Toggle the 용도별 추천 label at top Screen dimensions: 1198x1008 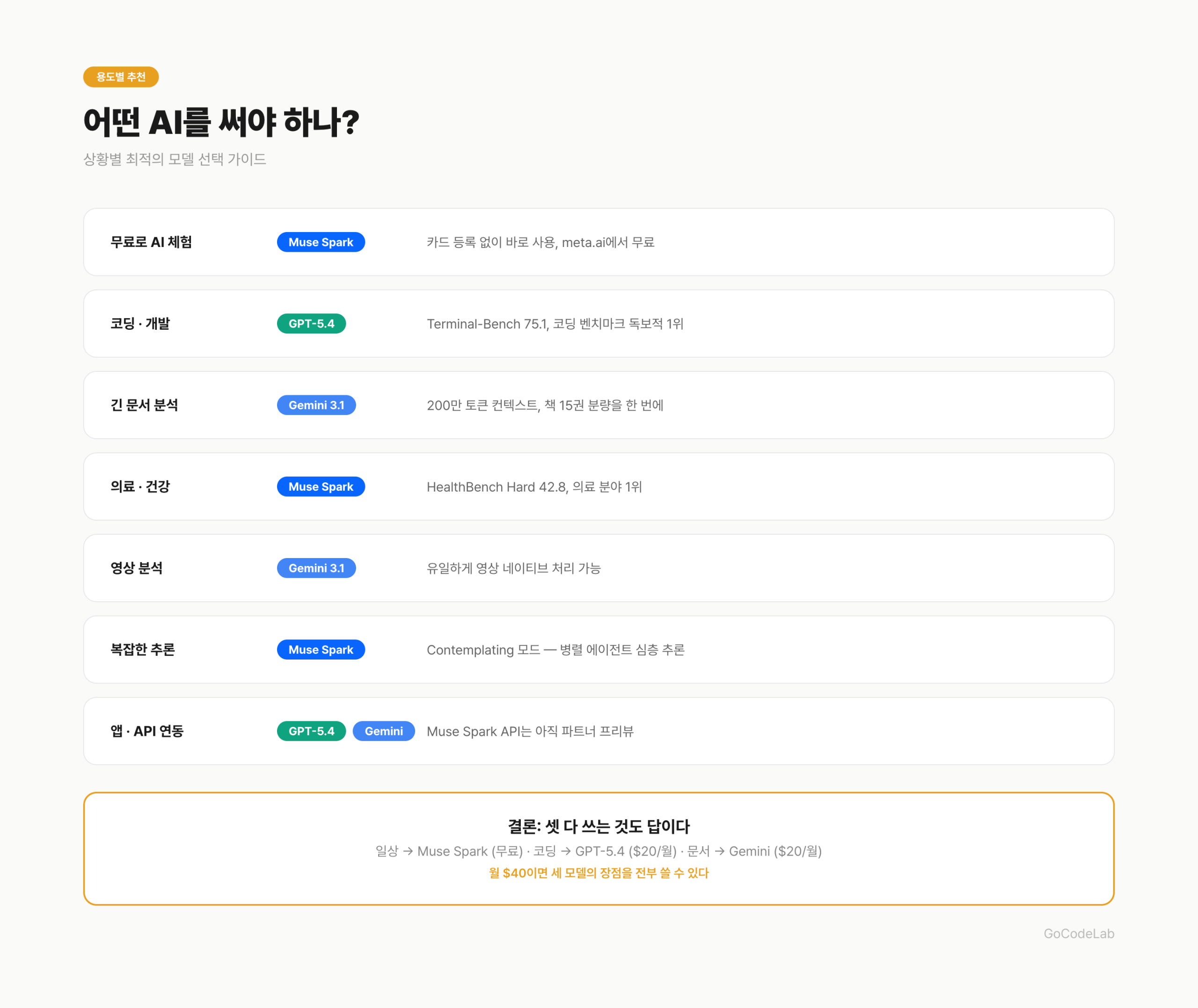(x=121, y=77)
